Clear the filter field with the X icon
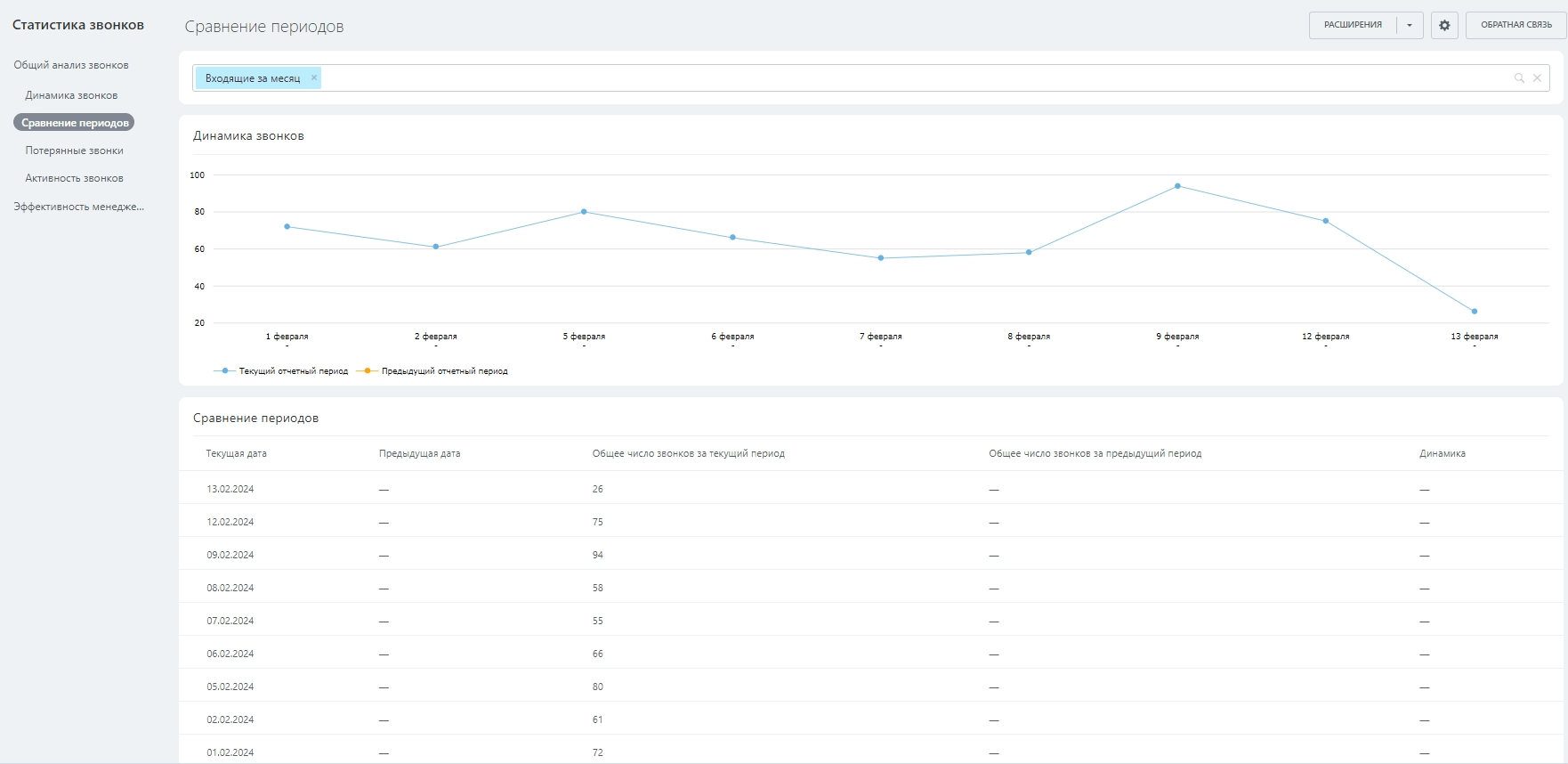1568x764 pixels. (x=1537, y=78)
